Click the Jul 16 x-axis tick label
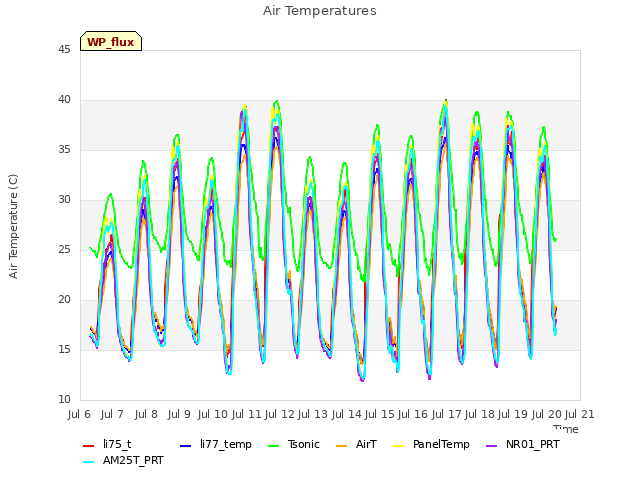Viewport: 640px width, 480px height. 413,414
